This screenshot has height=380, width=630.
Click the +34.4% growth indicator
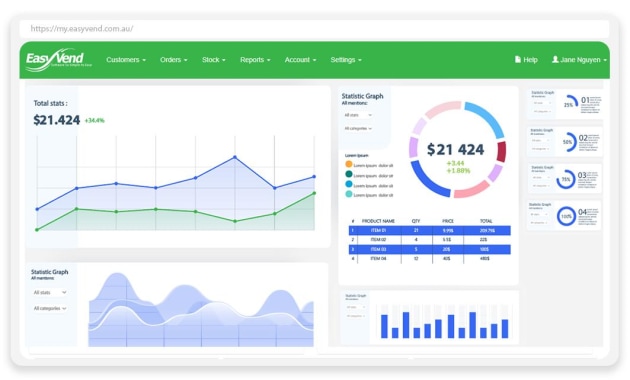[x=95, y=121]
